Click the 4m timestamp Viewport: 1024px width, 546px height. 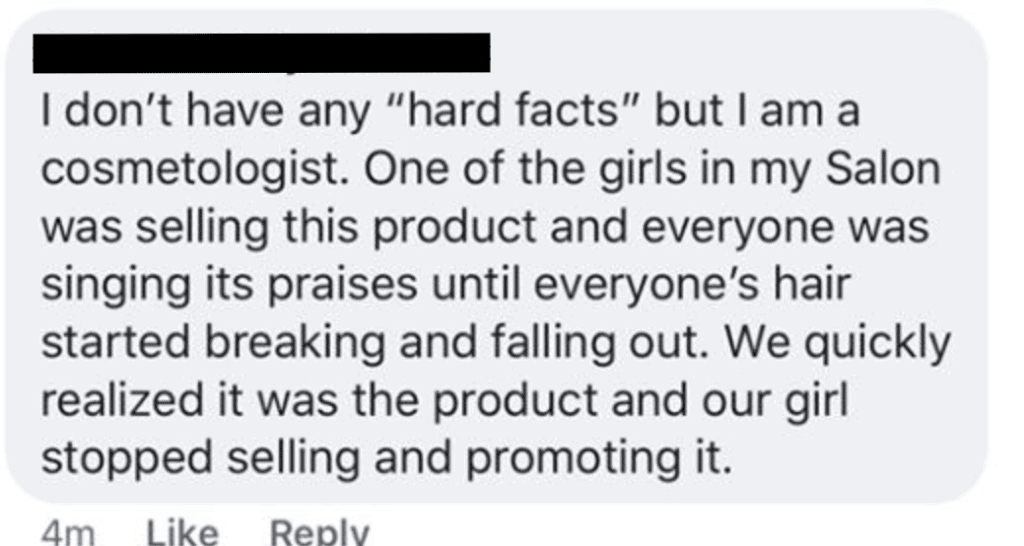[68, 532]
